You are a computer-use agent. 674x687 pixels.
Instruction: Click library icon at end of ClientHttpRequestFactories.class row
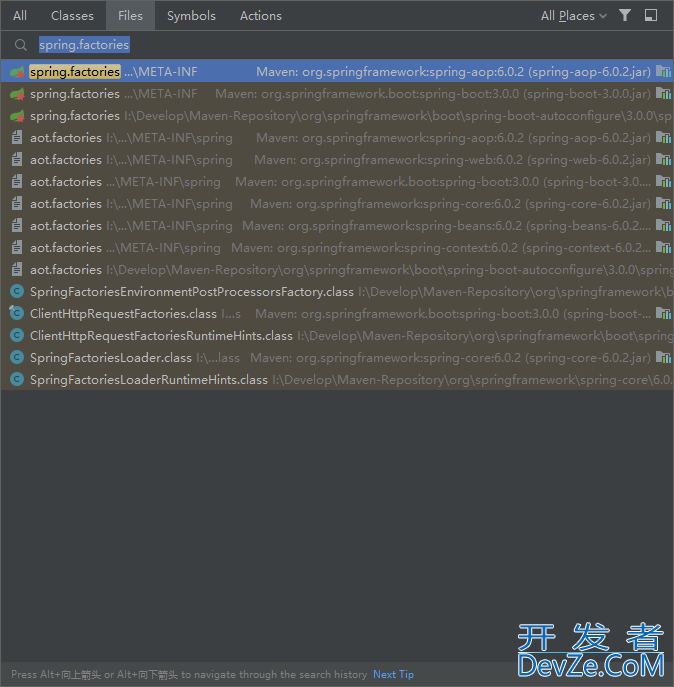coord(663,313)
